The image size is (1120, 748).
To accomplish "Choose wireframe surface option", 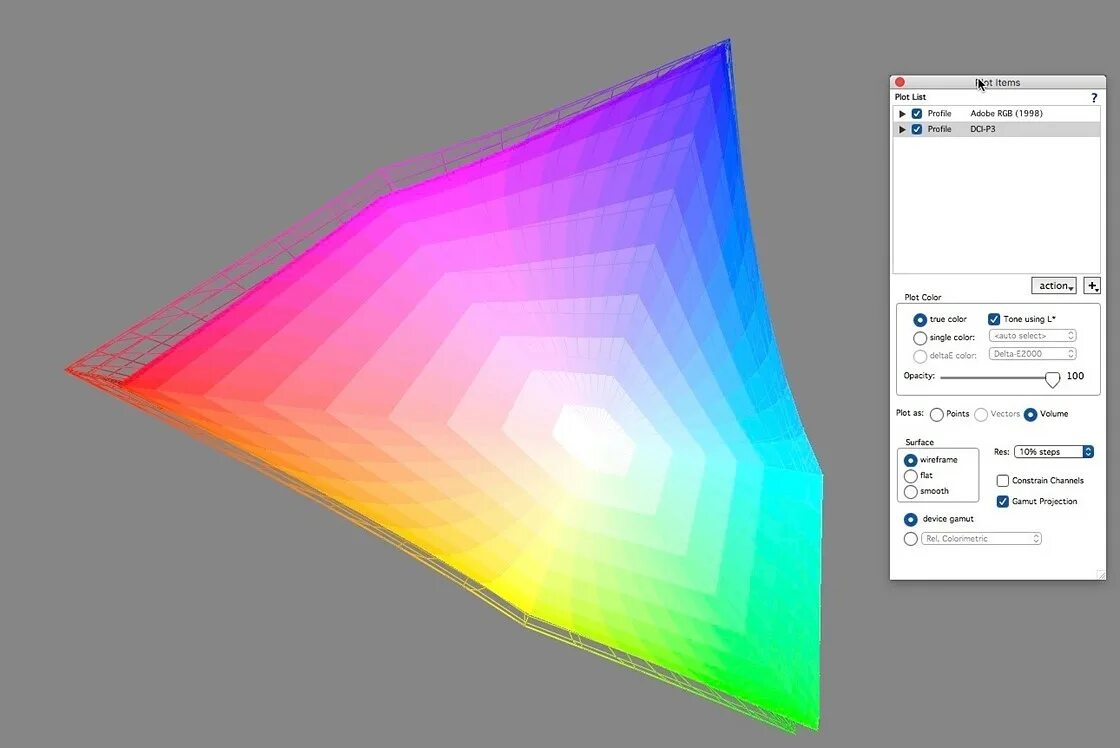I will (x=910, y=461).
